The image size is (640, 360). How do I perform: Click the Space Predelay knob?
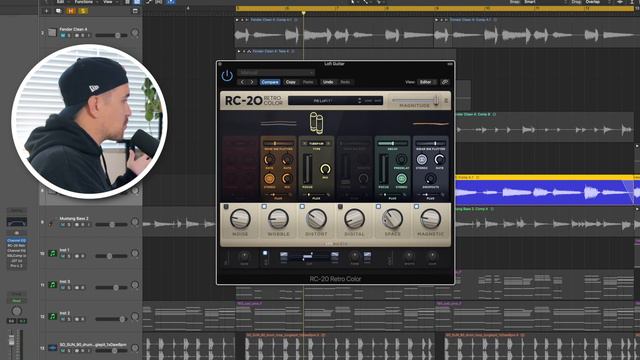[x=401, y=160]
